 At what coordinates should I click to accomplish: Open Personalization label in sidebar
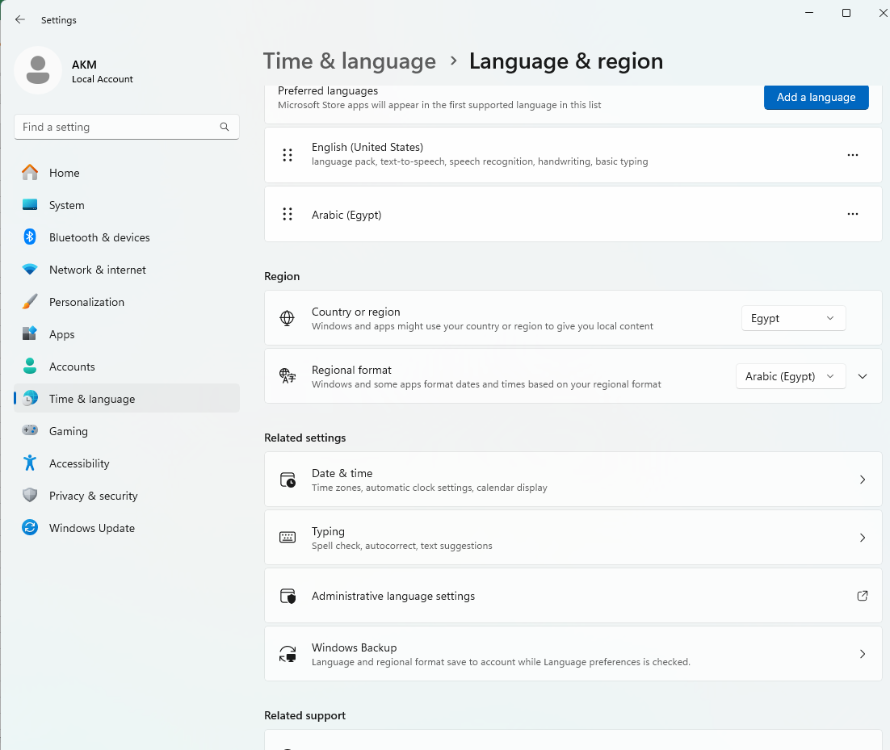[86, 302]
